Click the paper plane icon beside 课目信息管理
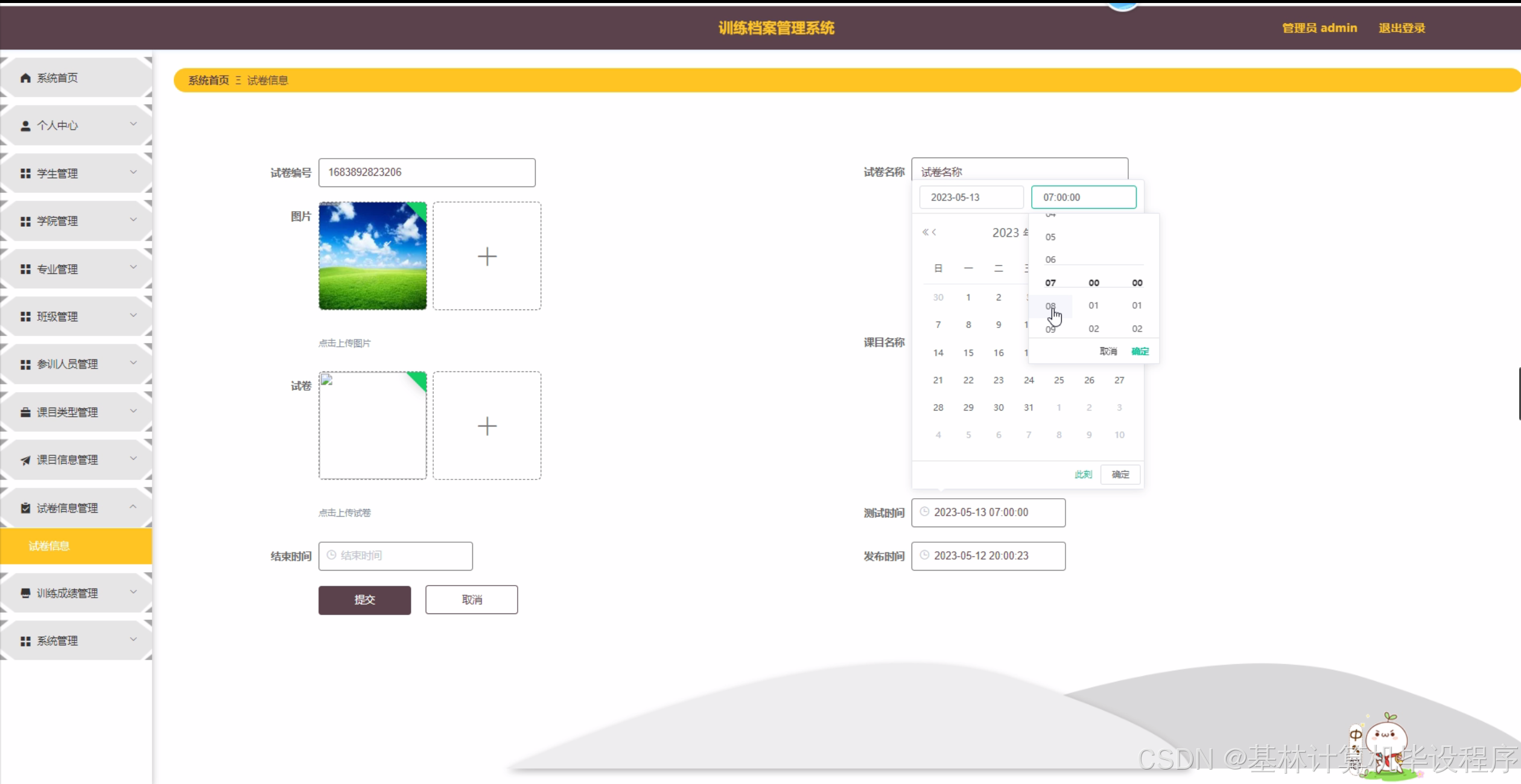The height and width of the screenshot is (784, 1521). pyautogui.click(x=25, y=460)
